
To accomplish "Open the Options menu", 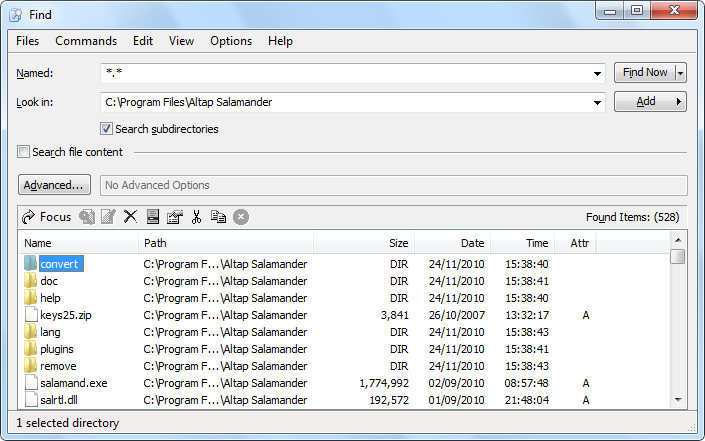I will tap(231, 41).
